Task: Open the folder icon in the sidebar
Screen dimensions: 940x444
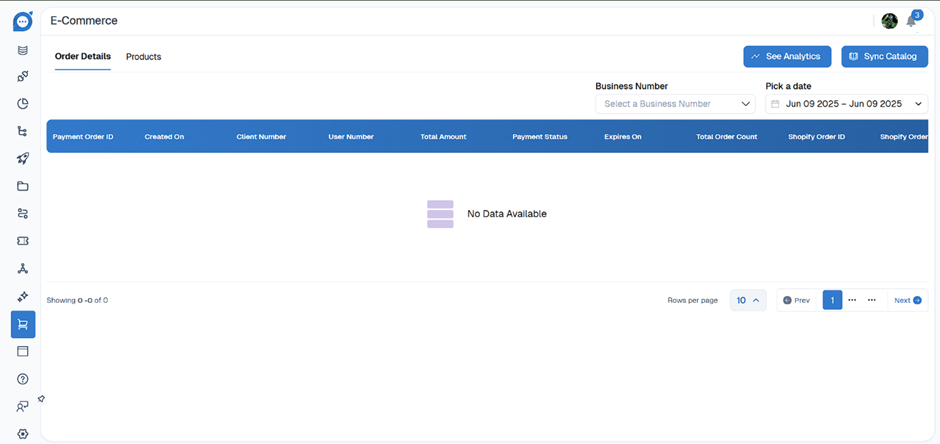Action: point(22,186)
